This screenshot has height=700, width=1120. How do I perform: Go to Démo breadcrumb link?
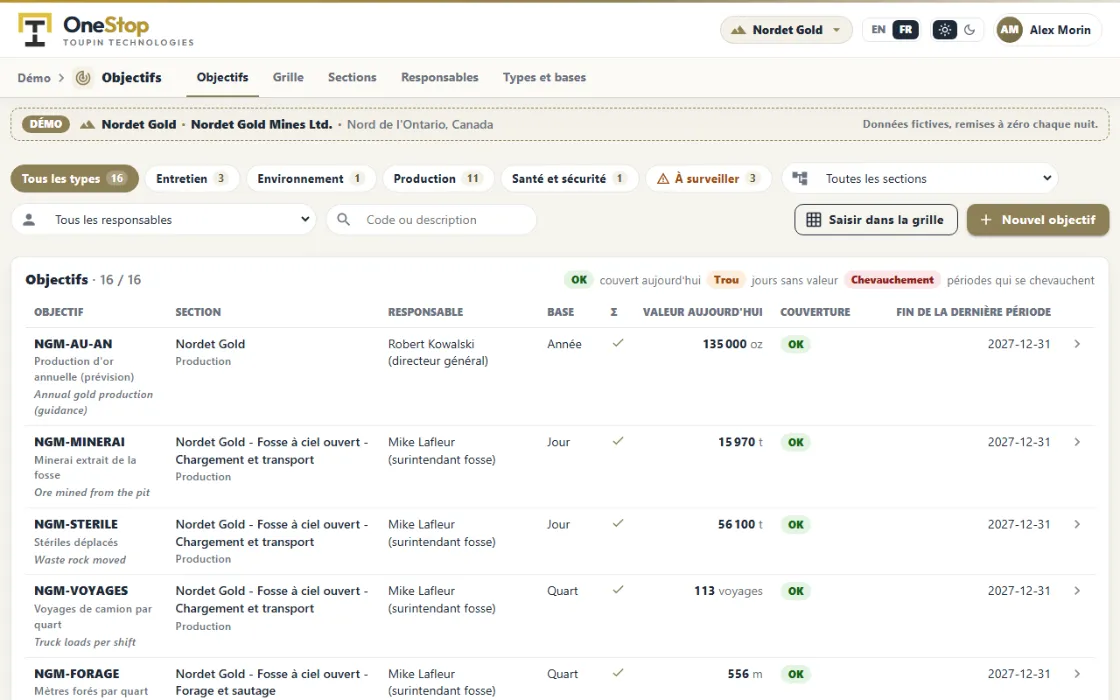[34, 78]
